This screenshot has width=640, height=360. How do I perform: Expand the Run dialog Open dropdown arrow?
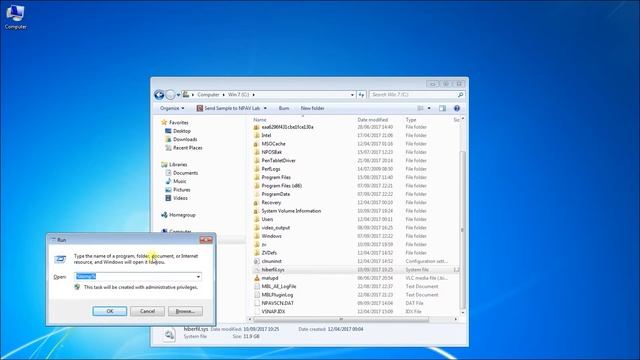[198, 276]
